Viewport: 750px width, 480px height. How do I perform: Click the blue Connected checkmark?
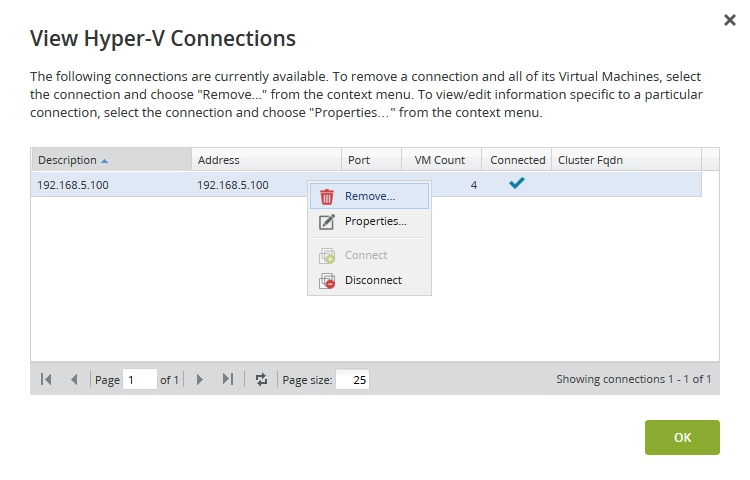(517, 183)
